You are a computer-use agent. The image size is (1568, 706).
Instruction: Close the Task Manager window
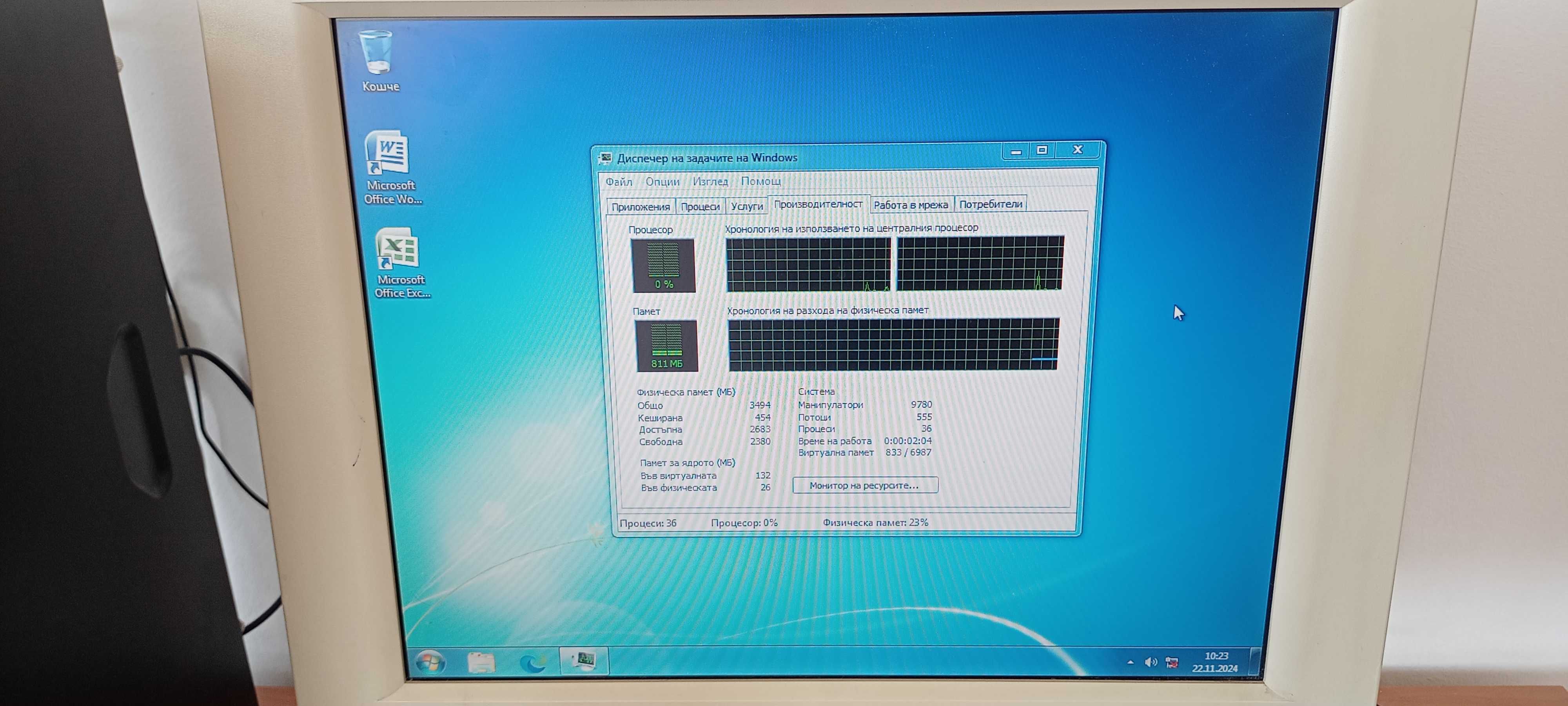1078,149
